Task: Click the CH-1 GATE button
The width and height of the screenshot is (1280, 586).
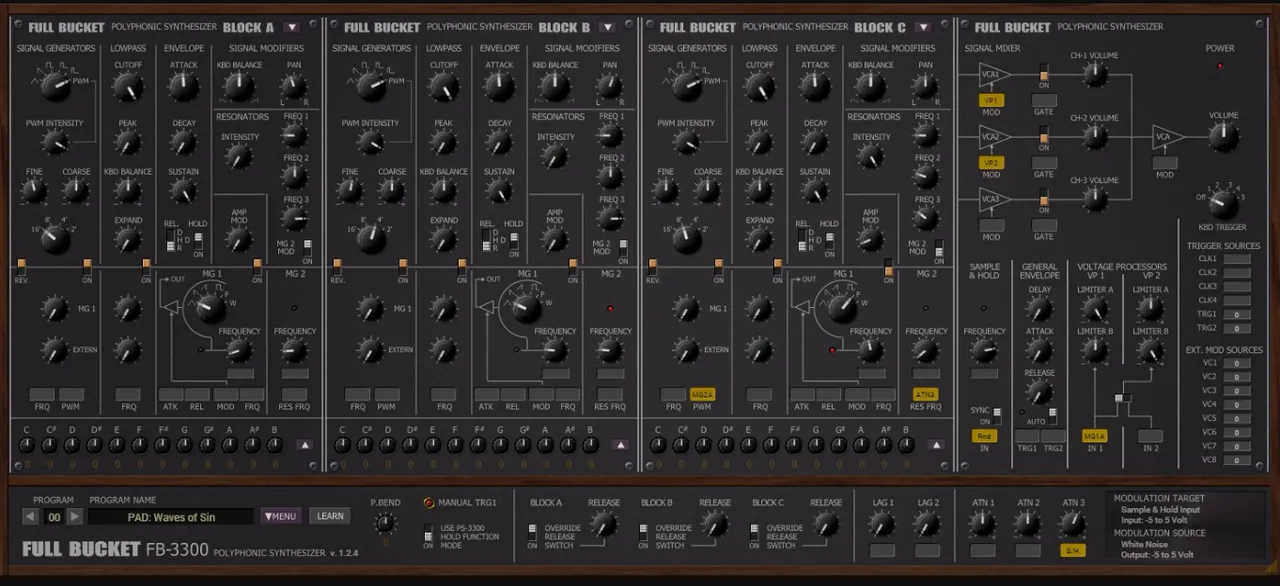Action: [x=1044, y=101]
